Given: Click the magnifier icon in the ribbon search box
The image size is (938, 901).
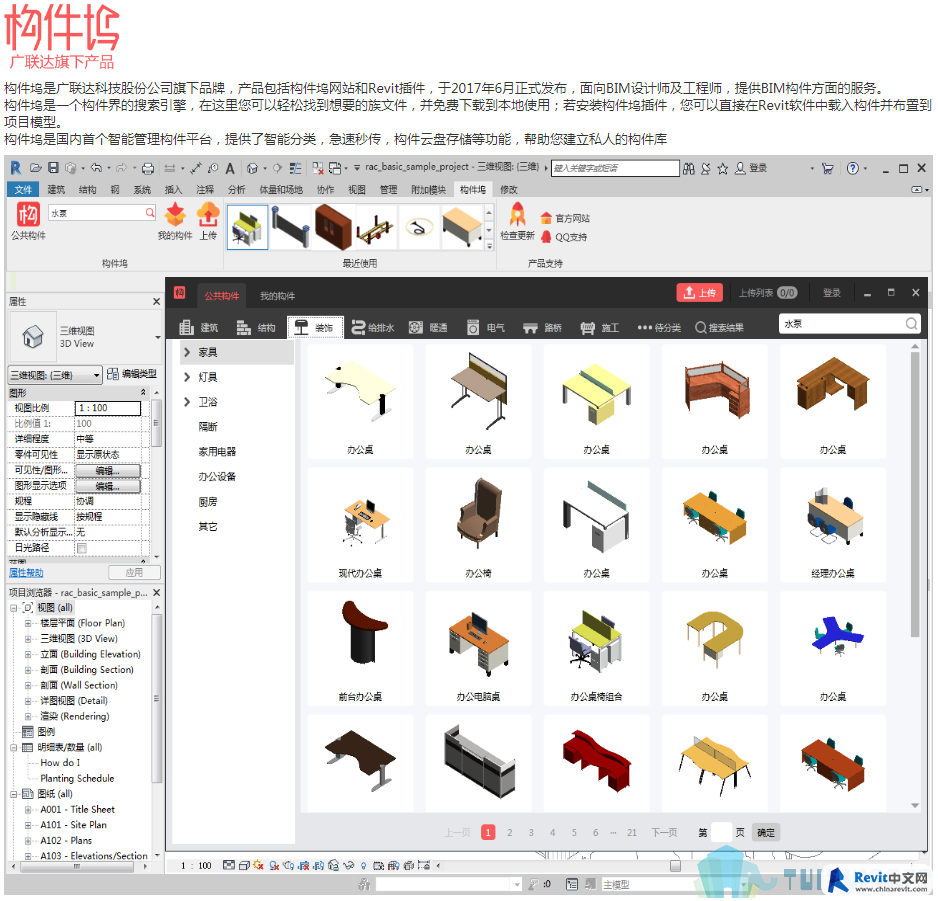Looking at the screenshot, I should [x=150, y=212].
